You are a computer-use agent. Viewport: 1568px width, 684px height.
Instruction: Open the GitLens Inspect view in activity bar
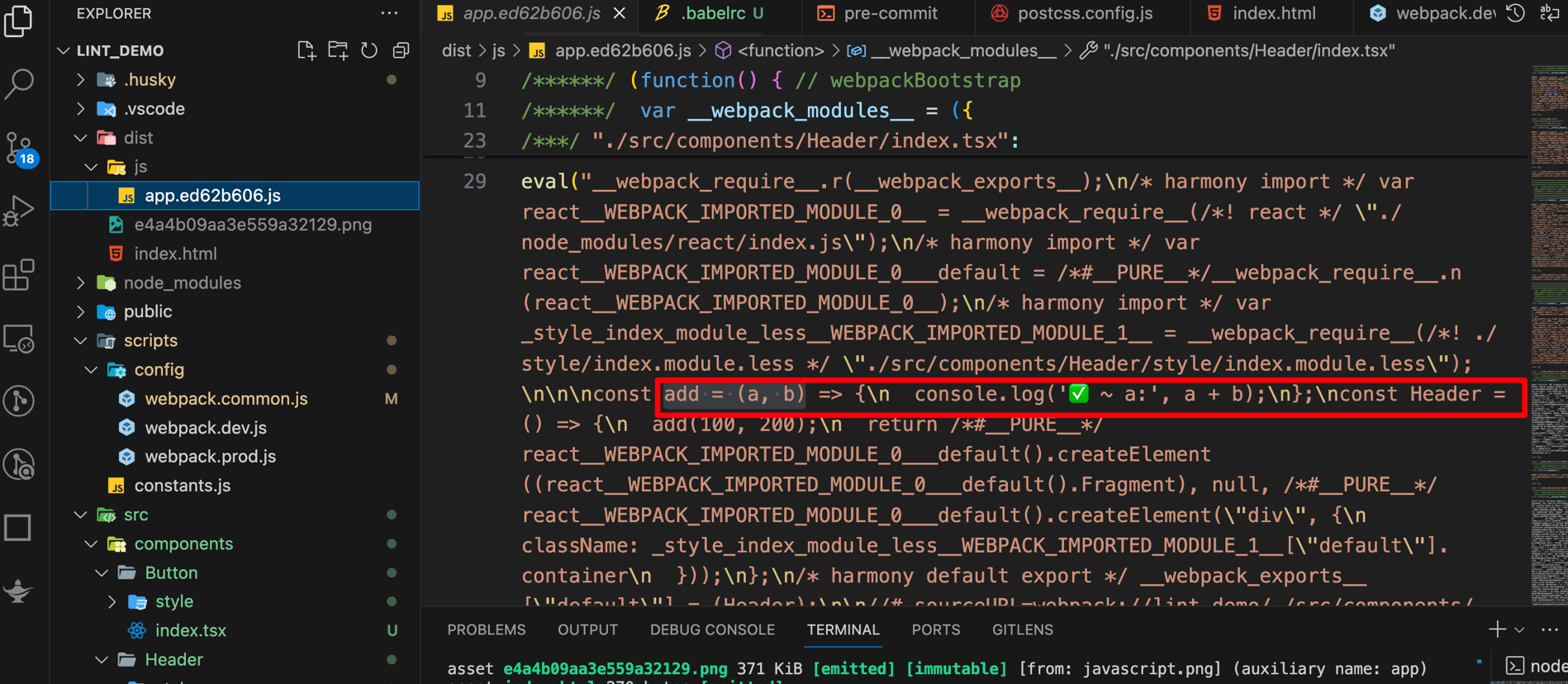tap(18, 465)
